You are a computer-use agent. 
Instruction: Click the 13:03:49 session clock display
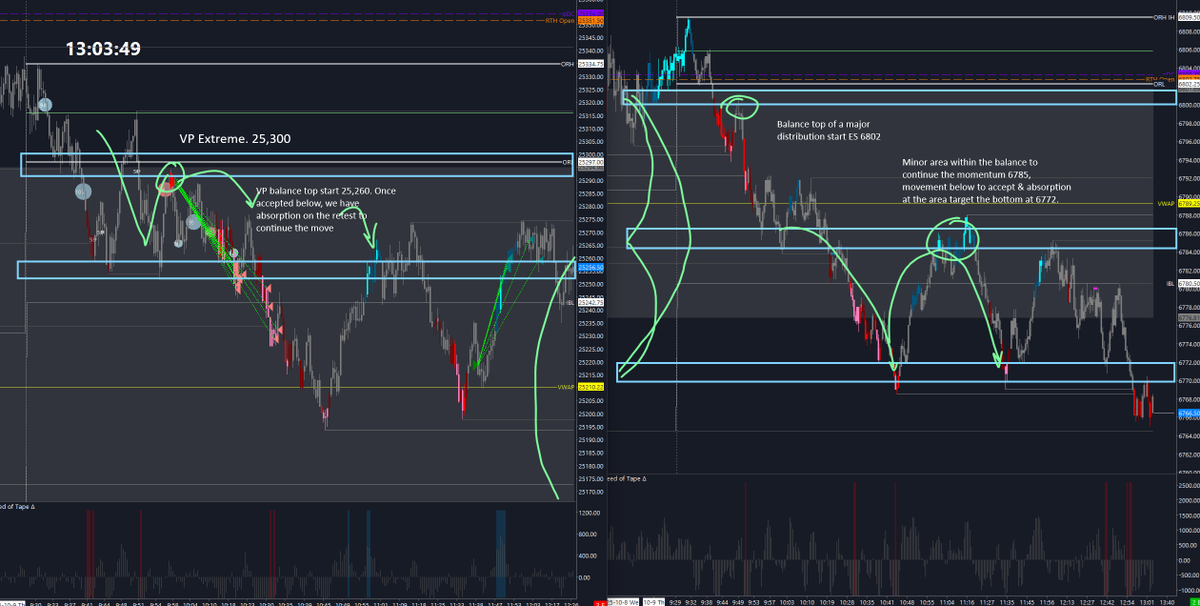[102, 47]
